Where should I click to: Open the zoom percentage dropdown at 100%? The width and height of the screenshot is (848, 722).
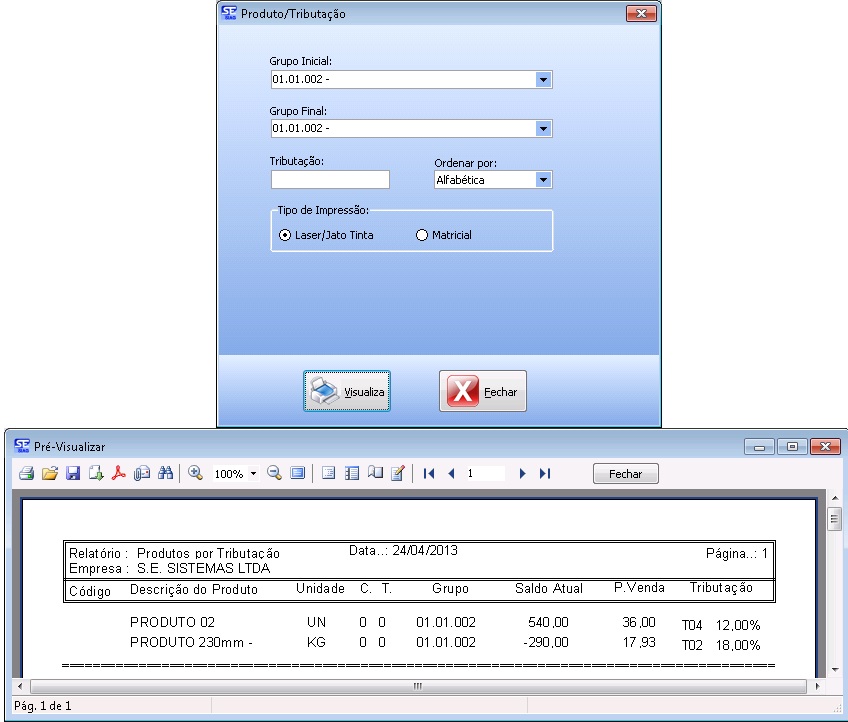253,474
